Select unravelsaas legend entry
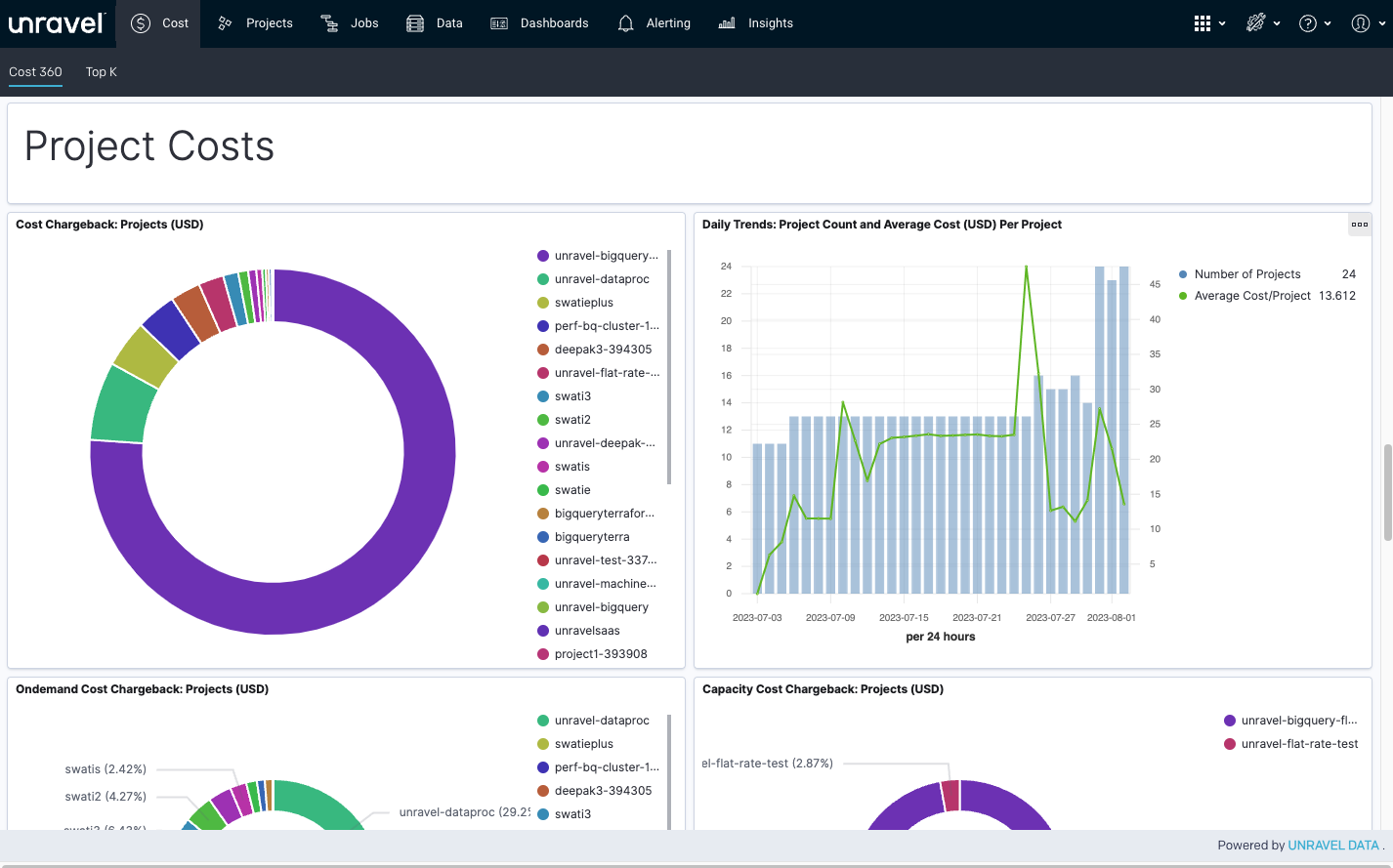Screen dimensions: 1393x868 [x=578, y=631]
